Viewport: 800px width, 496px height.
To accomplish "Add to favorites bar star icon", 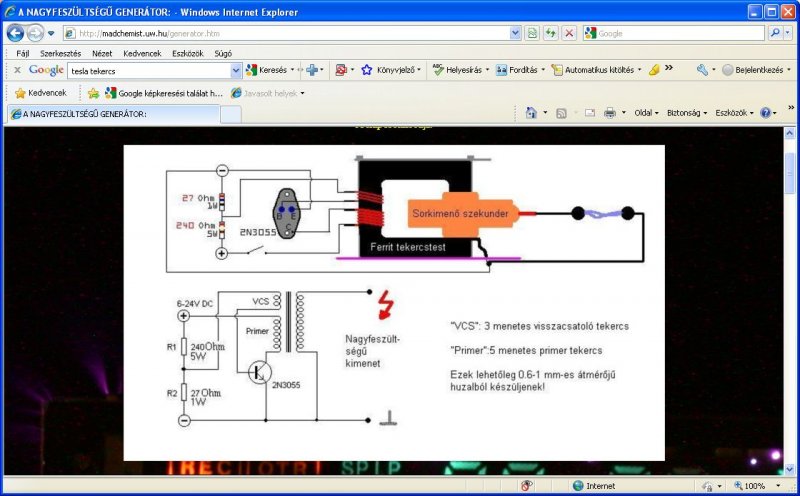I will click(93, 93).
